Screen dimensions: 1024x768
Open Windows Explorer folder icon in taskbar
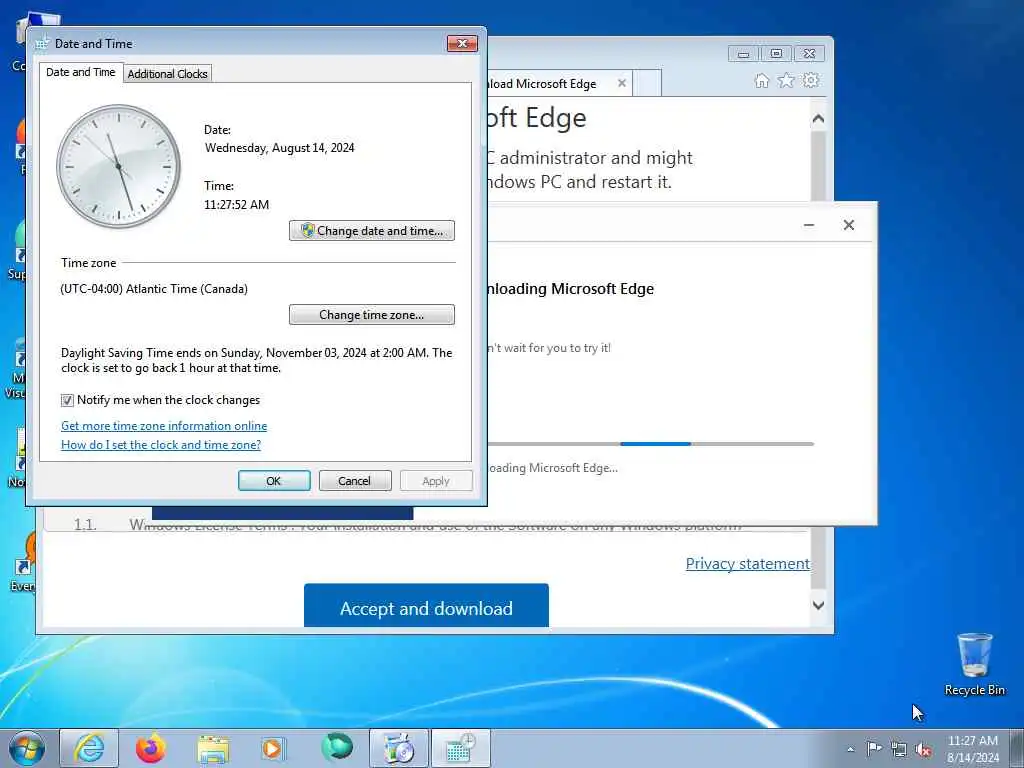pos(214,749)
